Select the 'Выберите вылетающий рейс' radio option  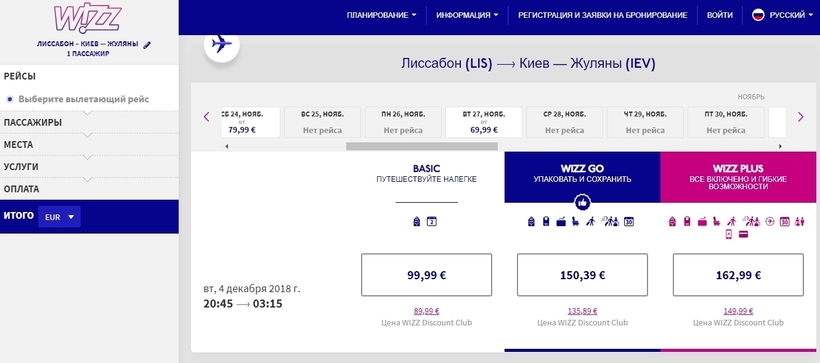click(x=10, y=99)
